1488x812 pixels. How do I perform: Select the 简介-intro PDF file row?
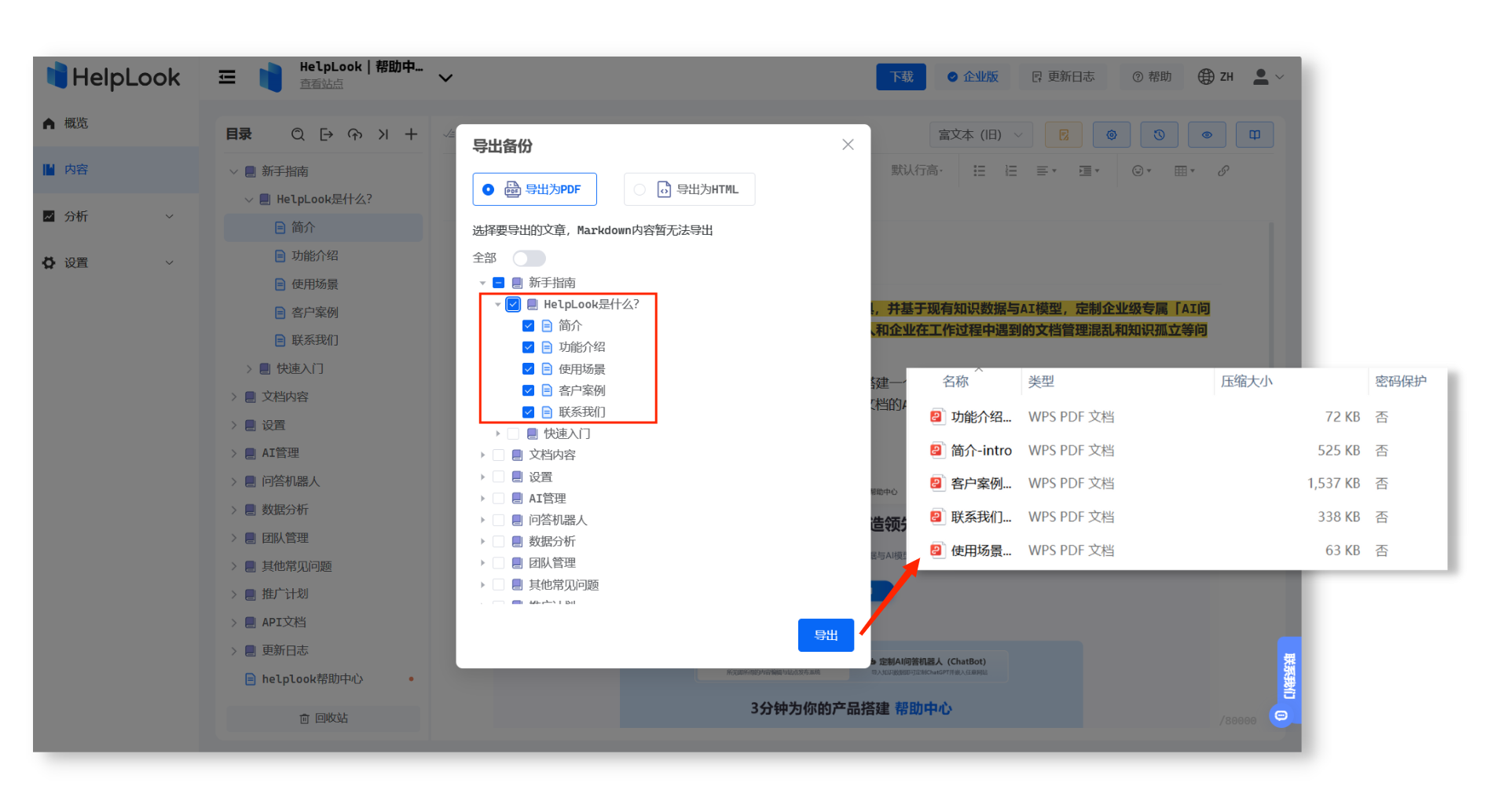pos(1176,451)
